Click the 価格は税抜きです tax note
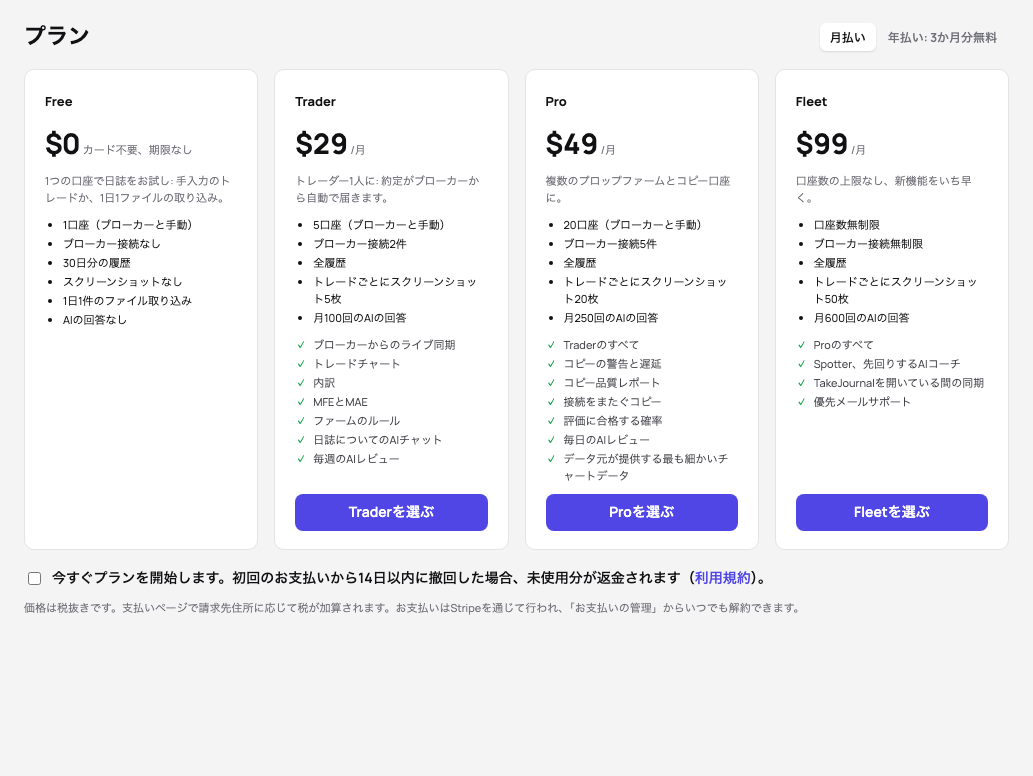 coord(412,607)
